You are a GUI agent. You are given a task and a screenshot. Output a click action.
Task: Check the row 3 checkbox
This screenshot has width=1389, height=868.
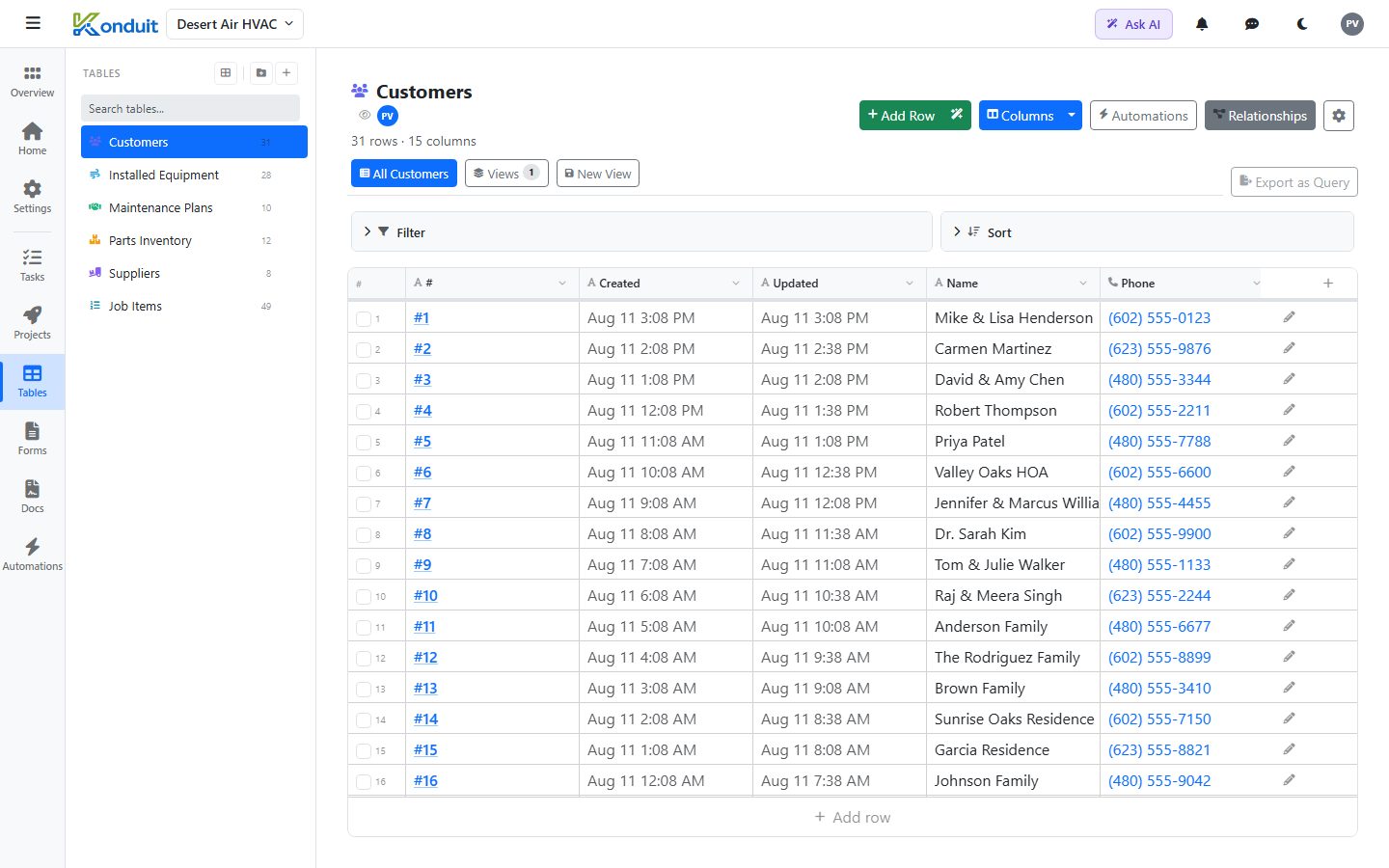[364, 381]
